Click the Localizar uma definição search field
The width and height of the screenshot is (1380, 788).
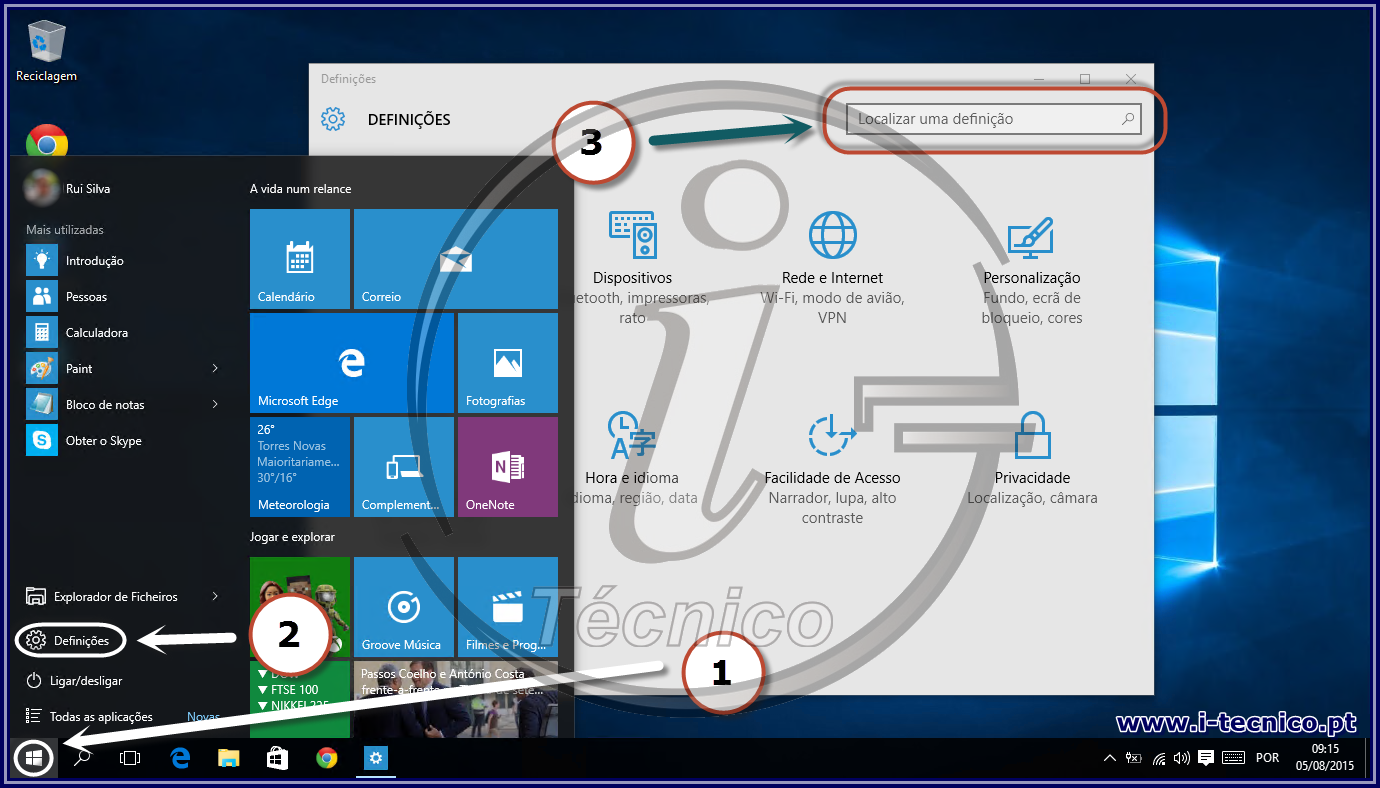coord(985,119)
